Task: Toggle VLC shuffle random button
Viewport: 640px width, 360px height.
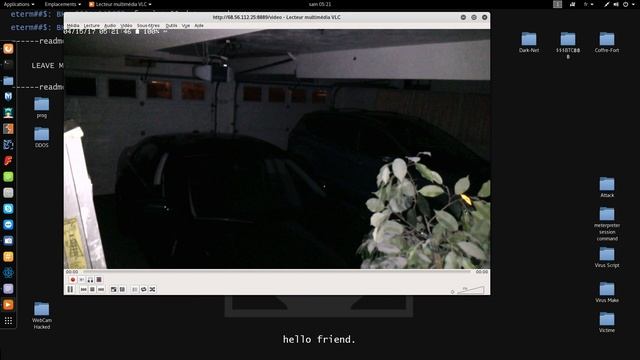Action: coord(152,289)
